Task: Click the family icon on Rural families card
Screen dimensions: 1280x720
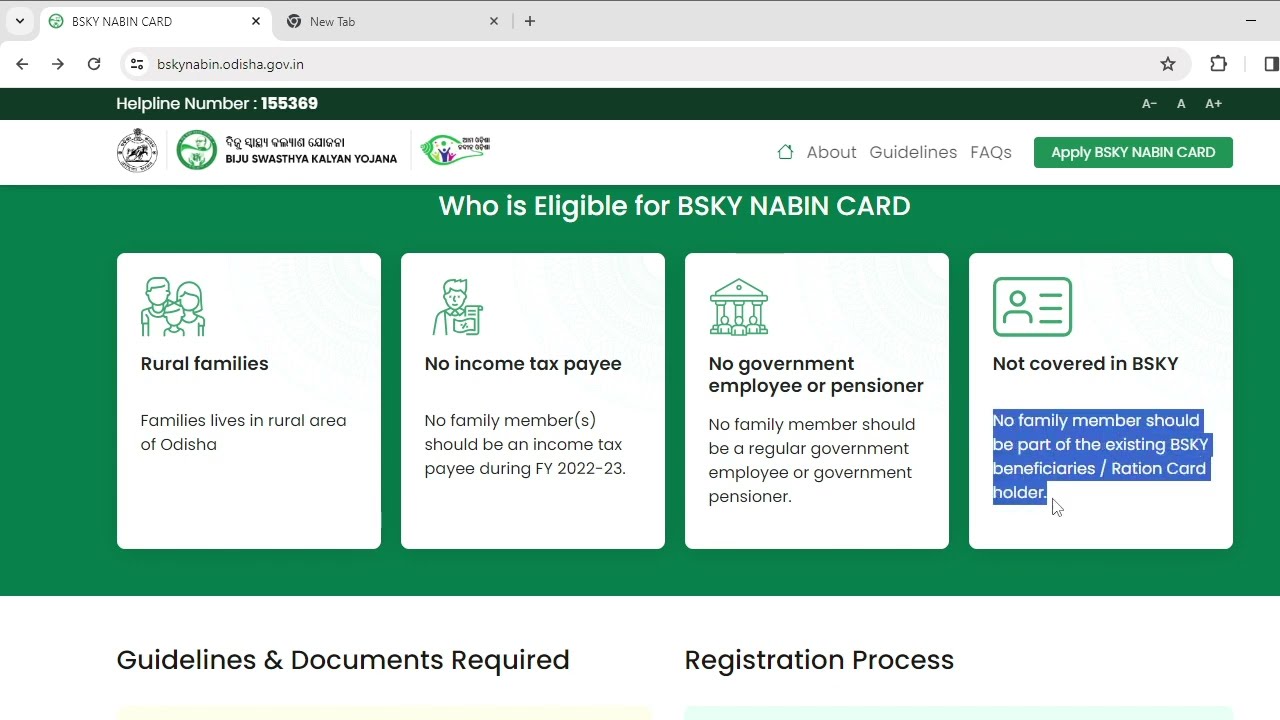Action: click(x=173, y=307)
